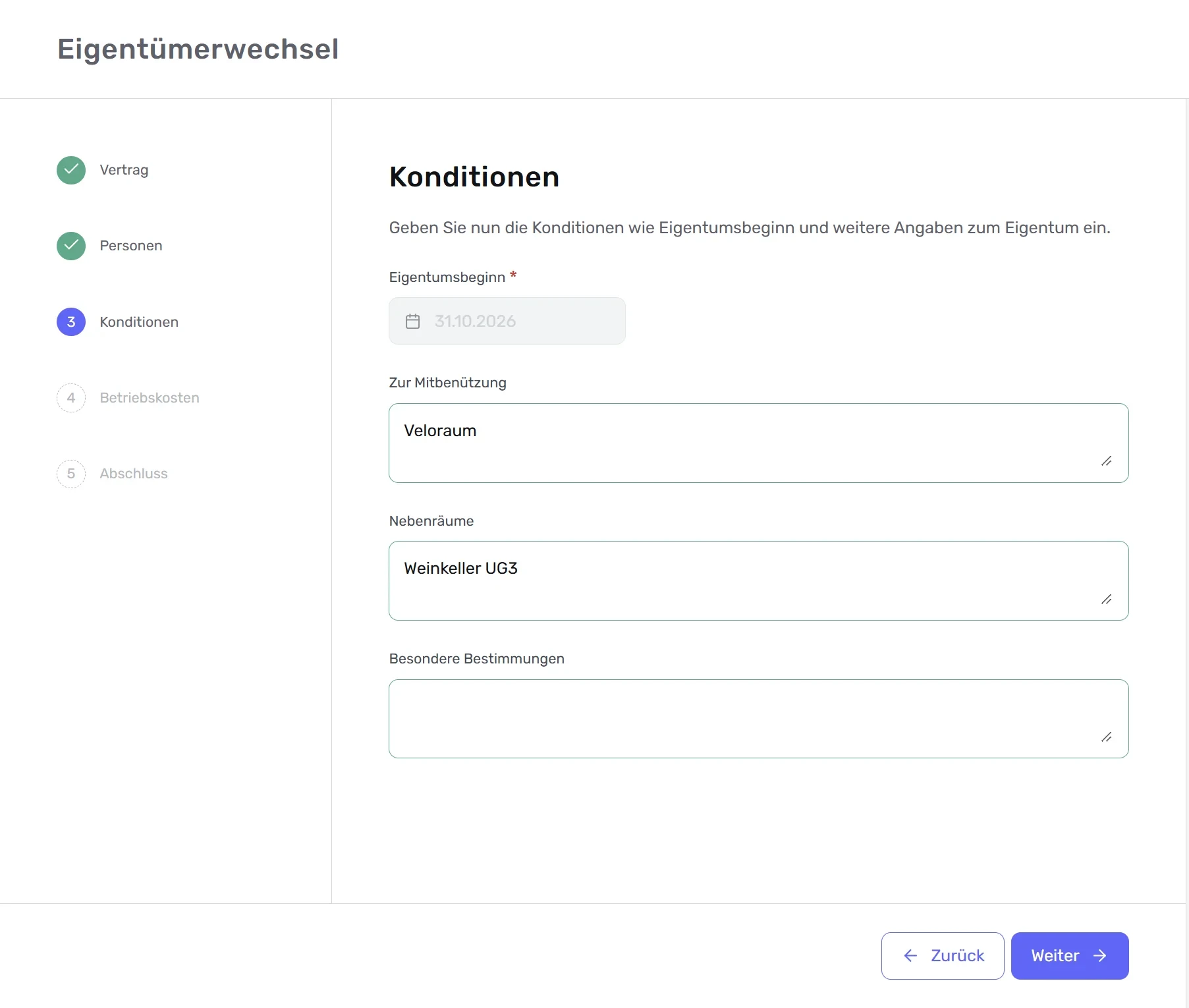Click the Zur Mitbenützung field label
Screen dimensions: 1189x1008
[448, 383]
